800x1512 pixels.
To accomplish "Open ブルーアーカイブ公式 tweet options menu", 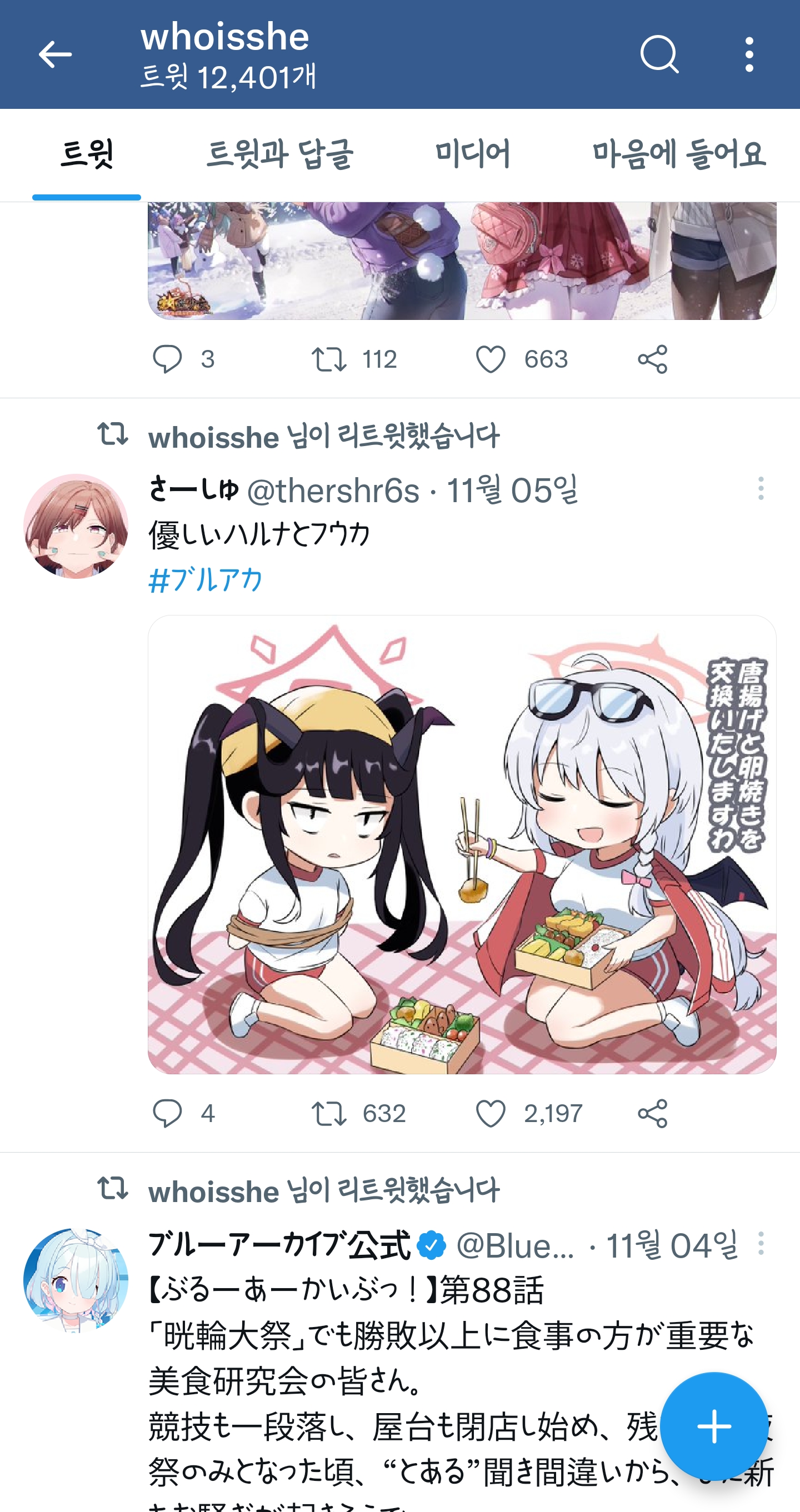I will click(761, 1243).
